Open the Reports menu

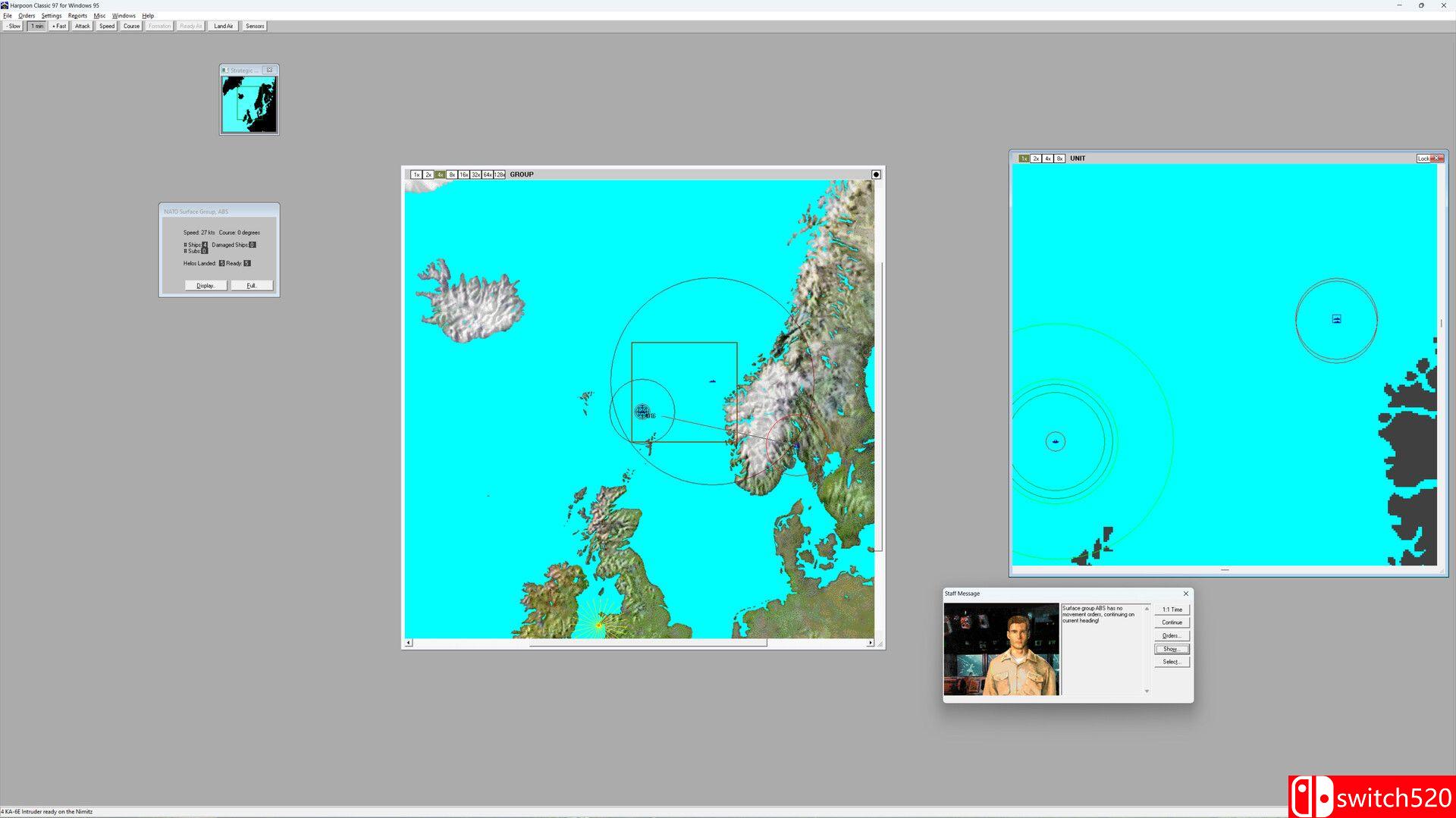[x=77, y=15]
